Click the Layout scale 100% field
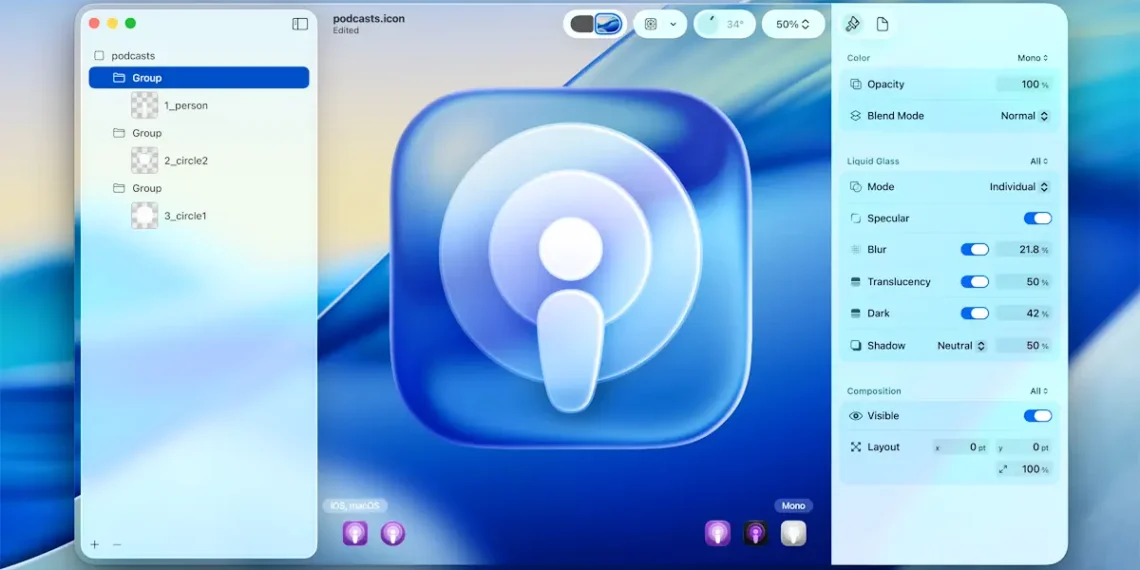Viewport: 1140px width, 570px height. click(x=1024, y=470)
